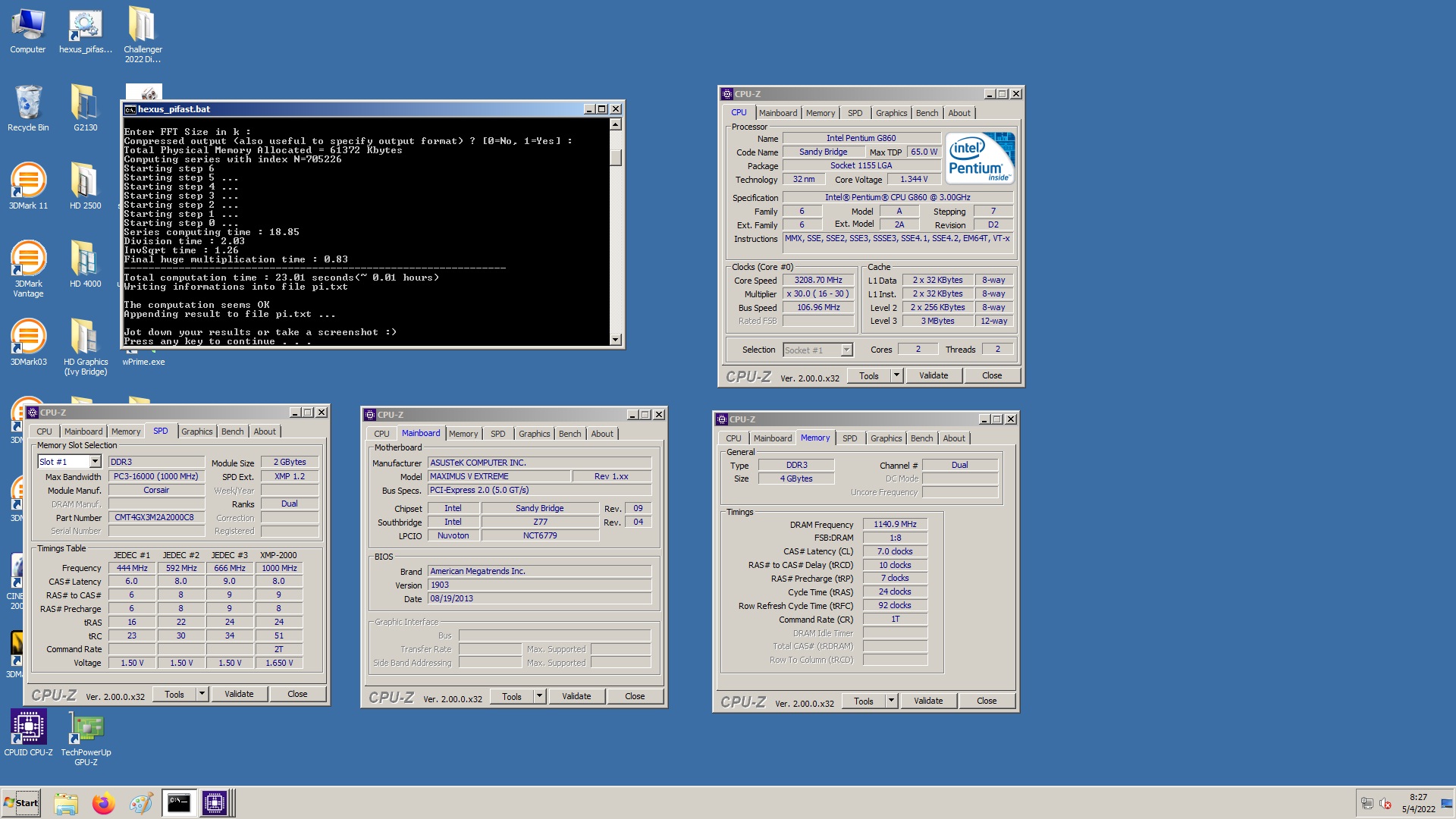Click the Multiplier x 30.0 value
This screenshot has width=1456, height=819.
[x=818, y=294]
